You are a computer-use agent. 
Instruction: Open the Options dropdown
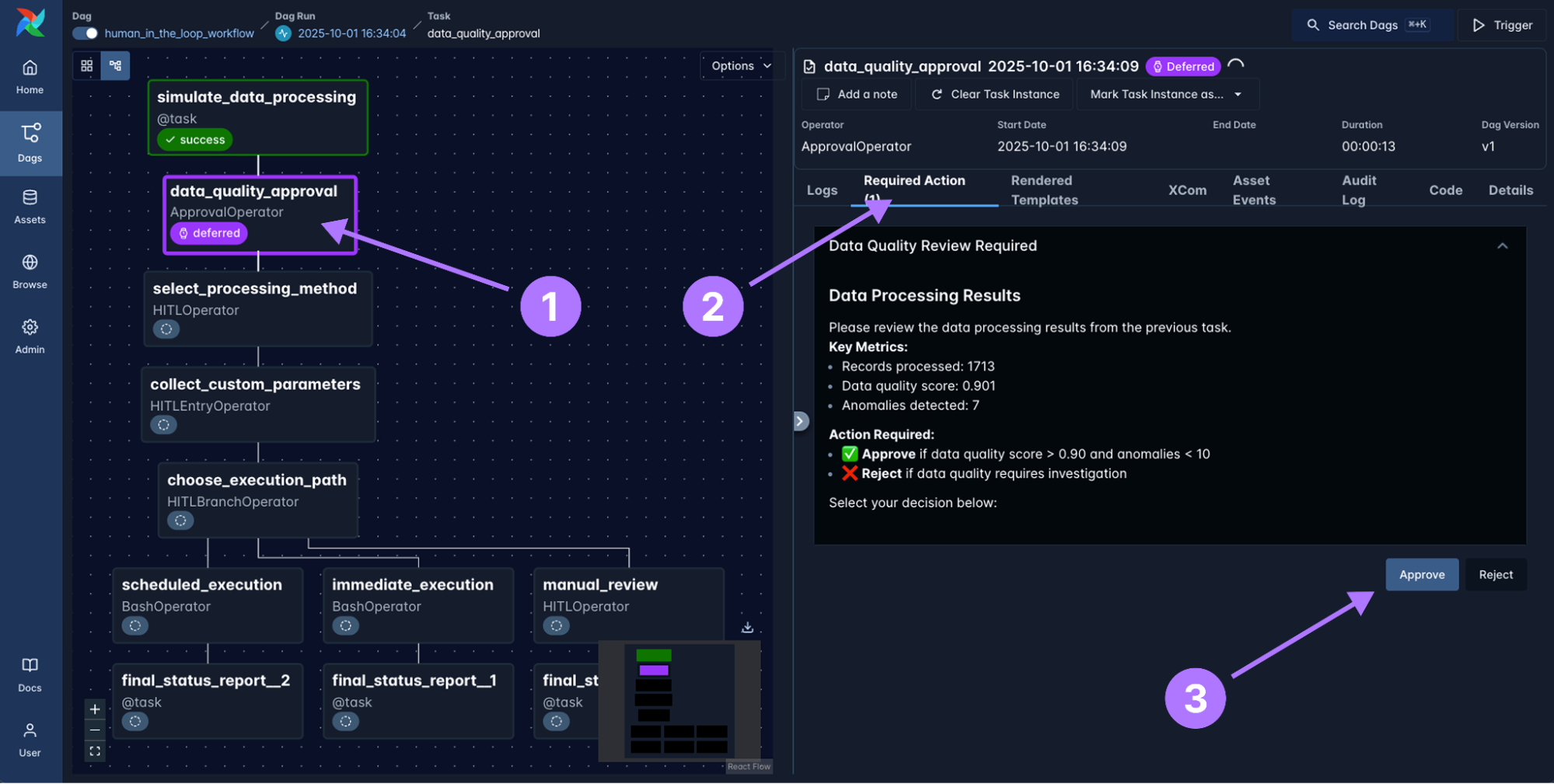(x=741, y=66)
